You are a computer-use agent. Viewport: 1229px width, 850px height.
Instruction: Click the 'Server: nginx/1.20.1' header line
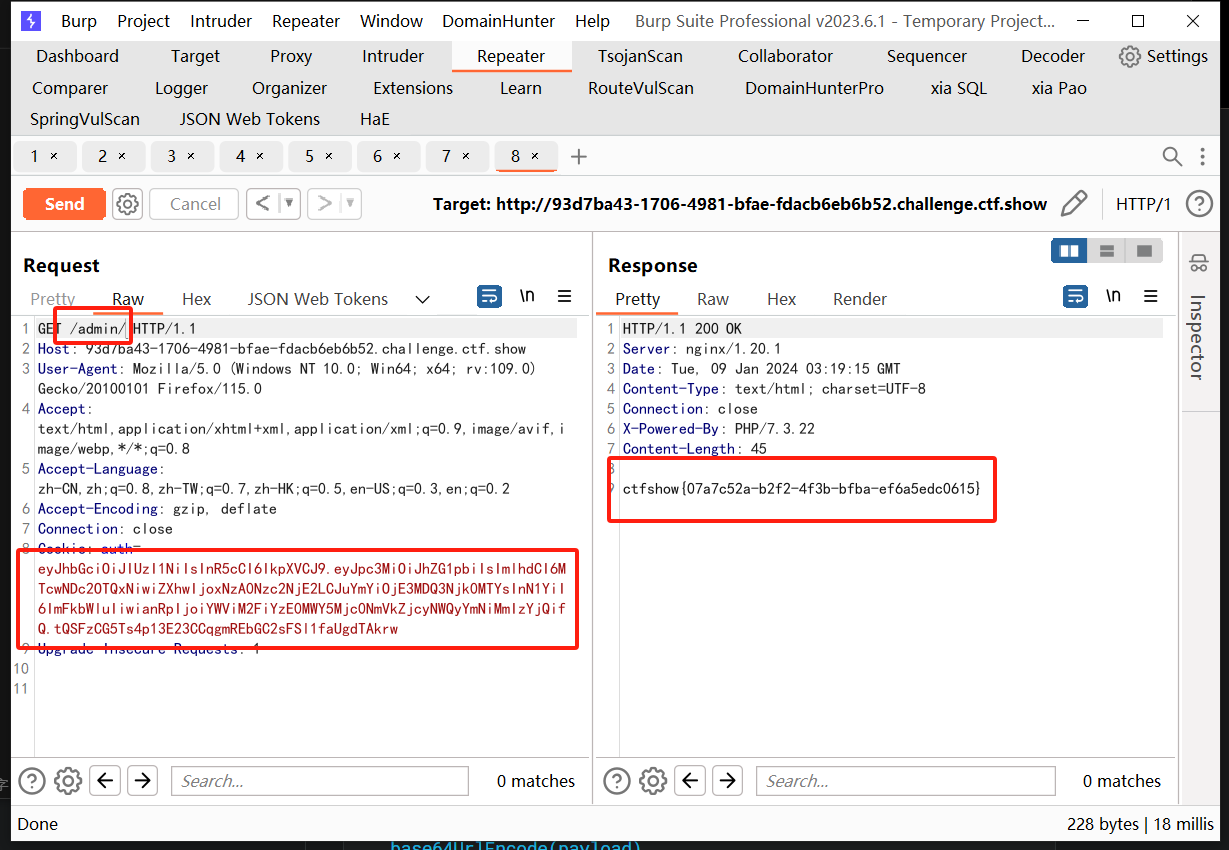click(702, 349)
